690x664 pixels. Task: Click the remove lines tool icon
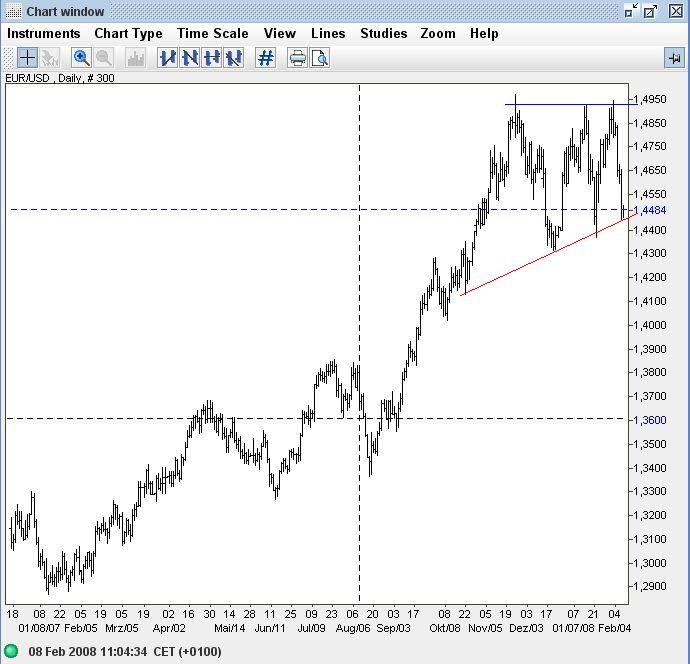click(x=234, y=58)
